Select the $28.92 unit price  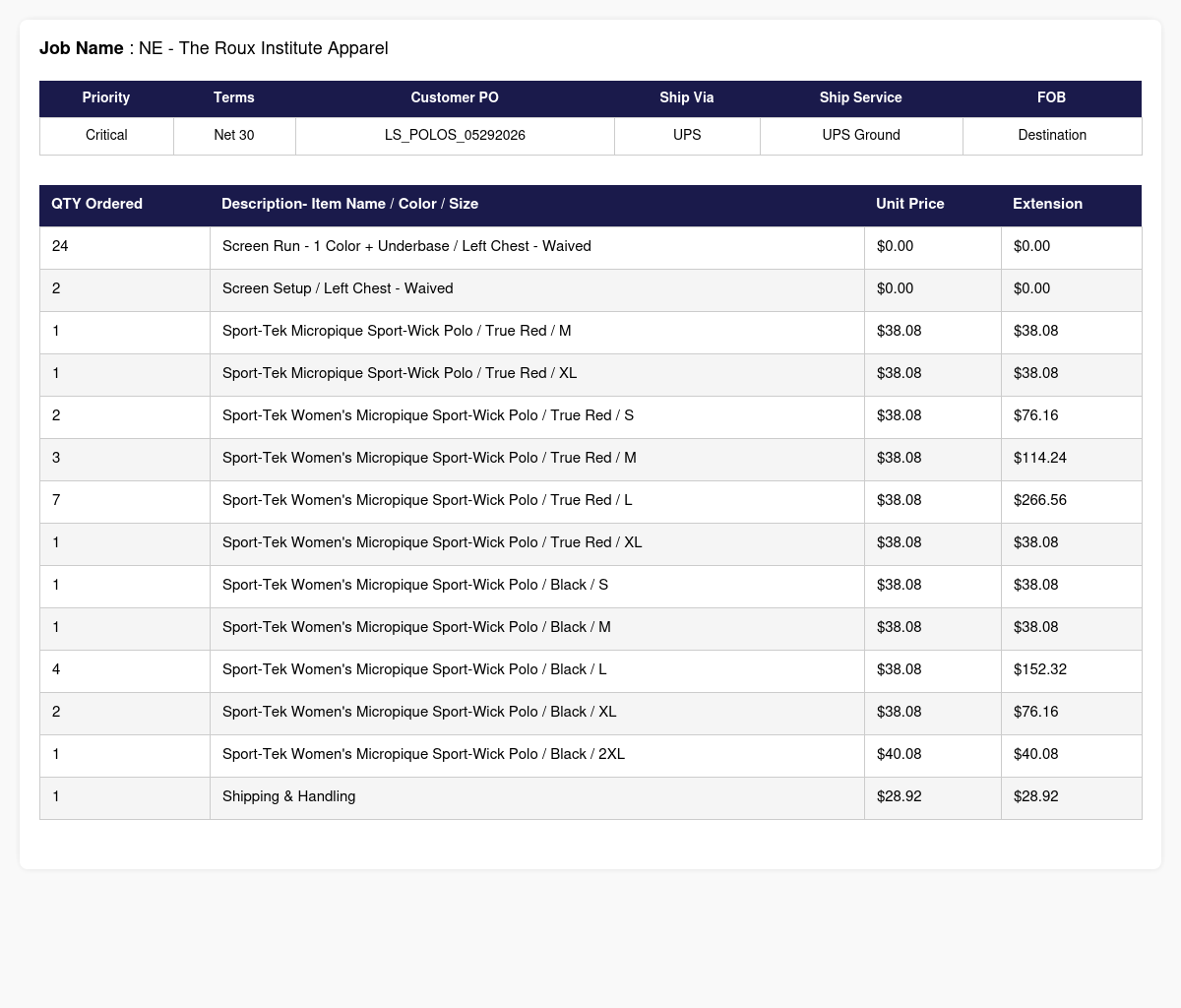[x=900, y=796]
